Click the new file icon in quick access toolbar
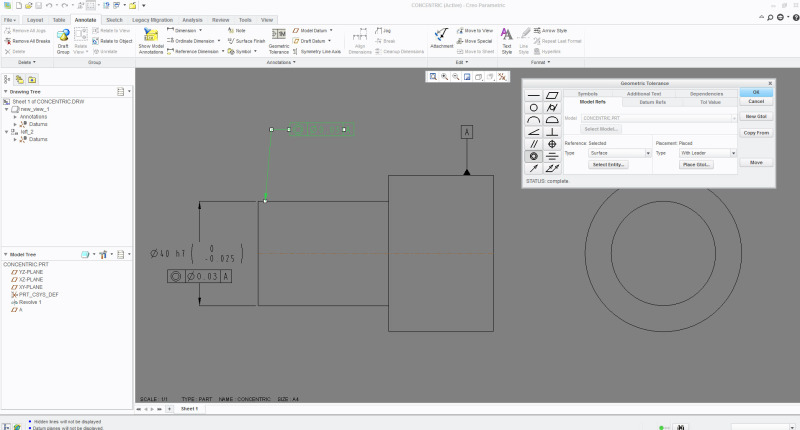800x430 pixels. click(x=19, y=6)
